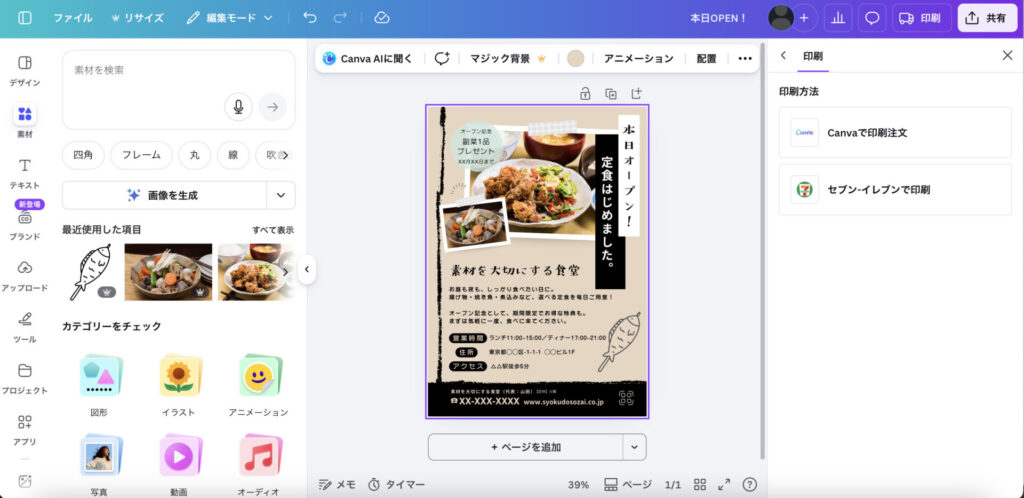This screenshot has height=498, width=1024.
Task: Click the undo arrow icon
Action: point(310,18)
